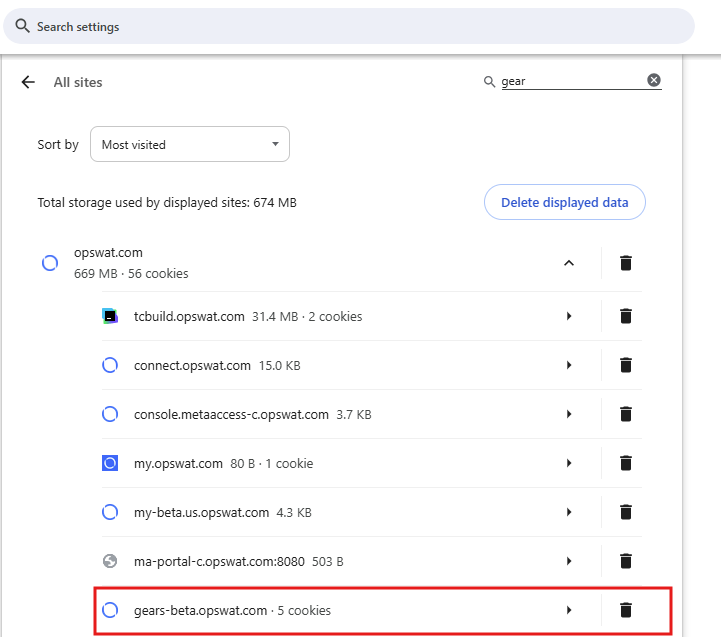Screen dimensions: 721x637
Task: Delete tcbuild.opswat.com data with trash icon
Action: tap(626, 316)
